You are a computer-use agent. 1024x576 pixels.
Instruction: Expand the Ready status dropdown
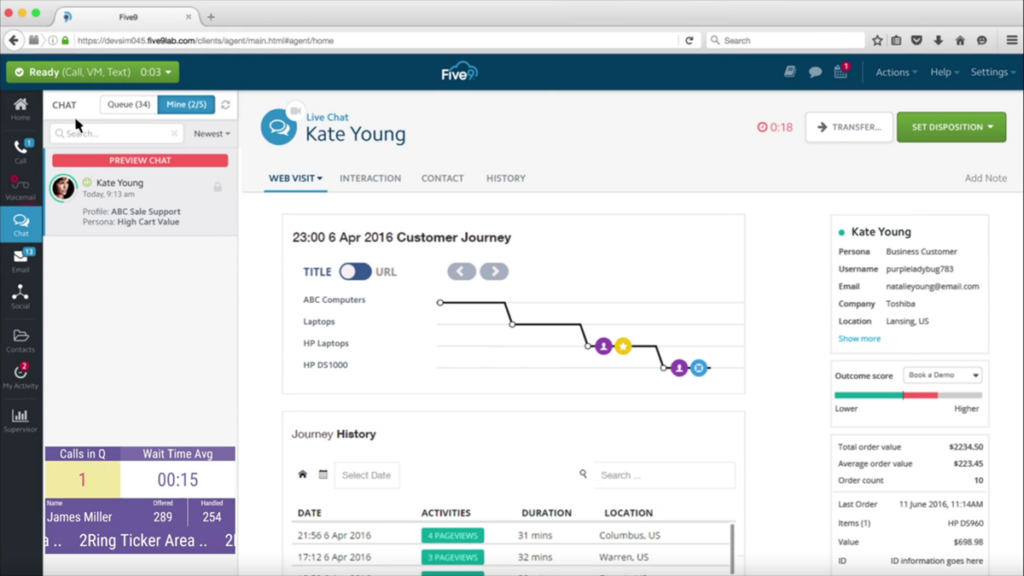click(92, 72)
